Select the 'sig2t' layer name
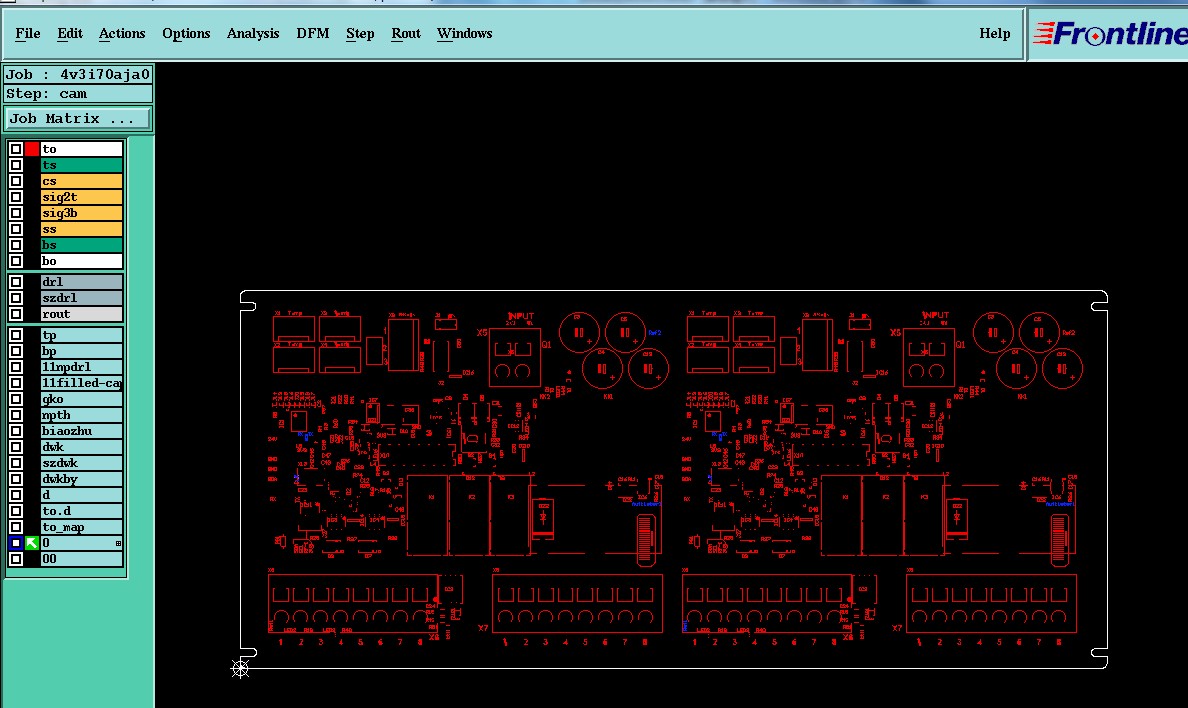The height and width of the screenshot is (708, 1188). 82,197
